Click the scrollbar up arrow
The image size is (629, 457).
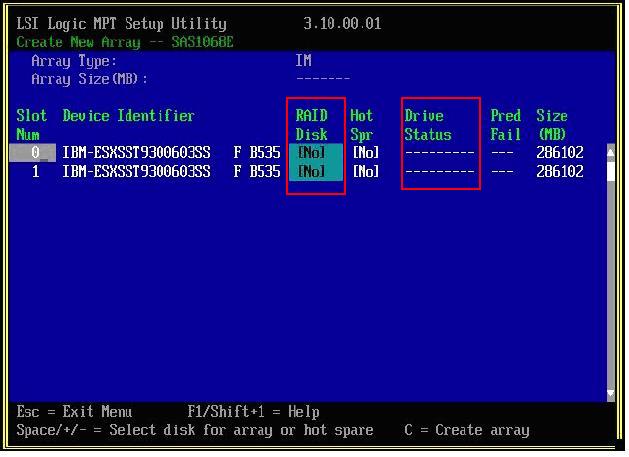coord(610,153)
